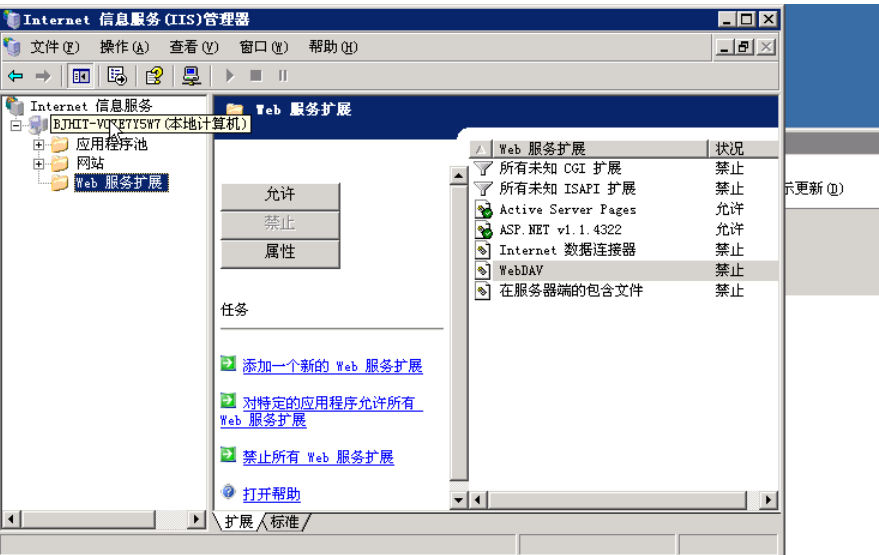This screenshot has height=555, width=879.
Task: Click the stop service square icon
Action: [256, 76]
